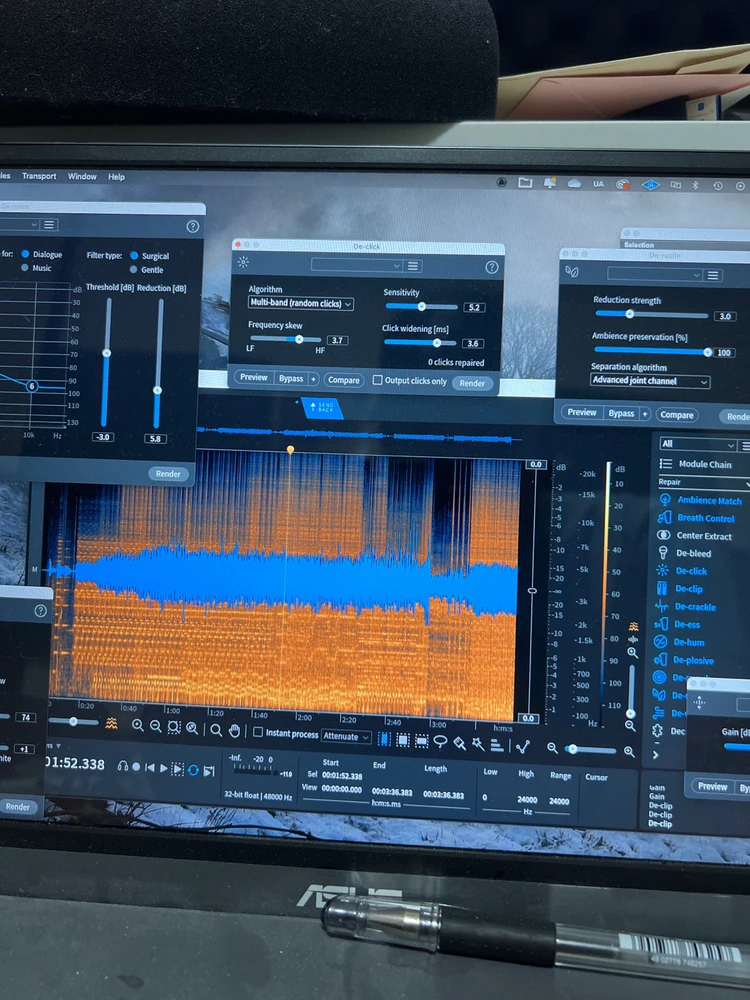750x1000 pixels.
Task: Adjust the Sensitivity slider in De-click
Action: [x=421, y=306]
